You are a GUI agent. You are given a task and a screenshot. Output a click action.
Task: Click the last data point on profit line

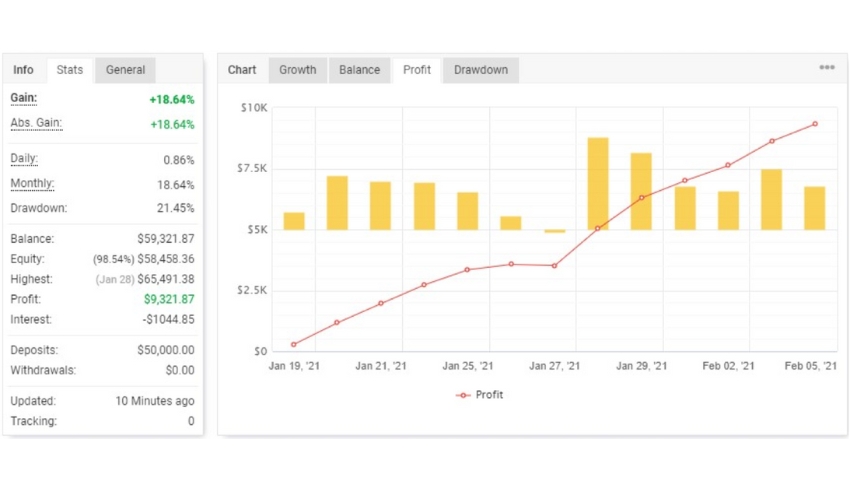click(x=815, y=124)
